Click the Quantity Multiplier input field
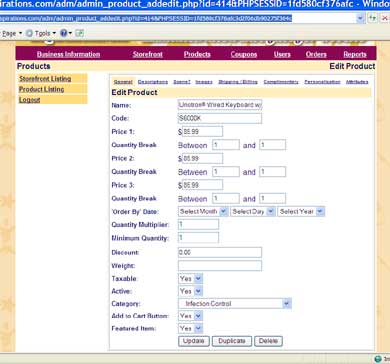Viewport: 390px width, 364px height. (x=198, y=224)
